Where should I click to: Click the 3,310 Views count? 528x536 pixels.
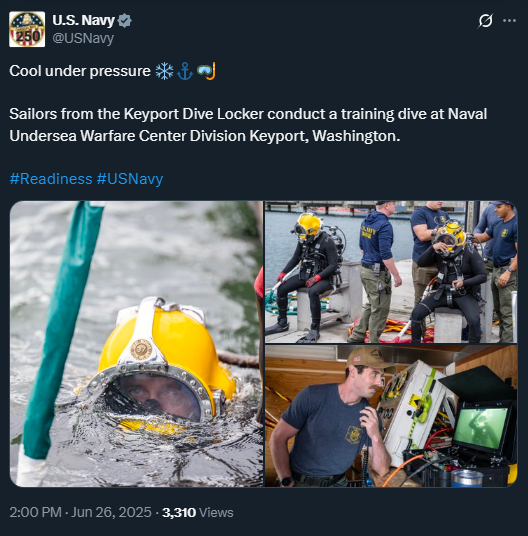click(198, 512)
